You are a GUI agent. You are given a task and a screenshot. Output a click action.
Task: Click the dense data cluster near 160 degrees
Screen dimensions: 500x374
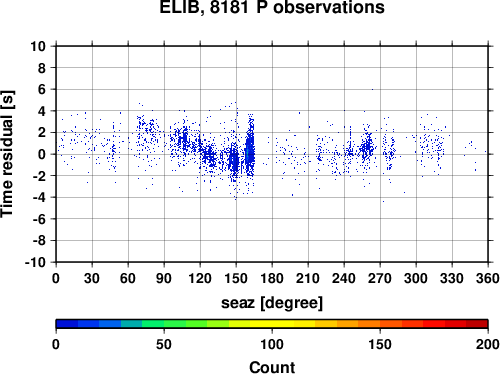click(x=250, y=147)
